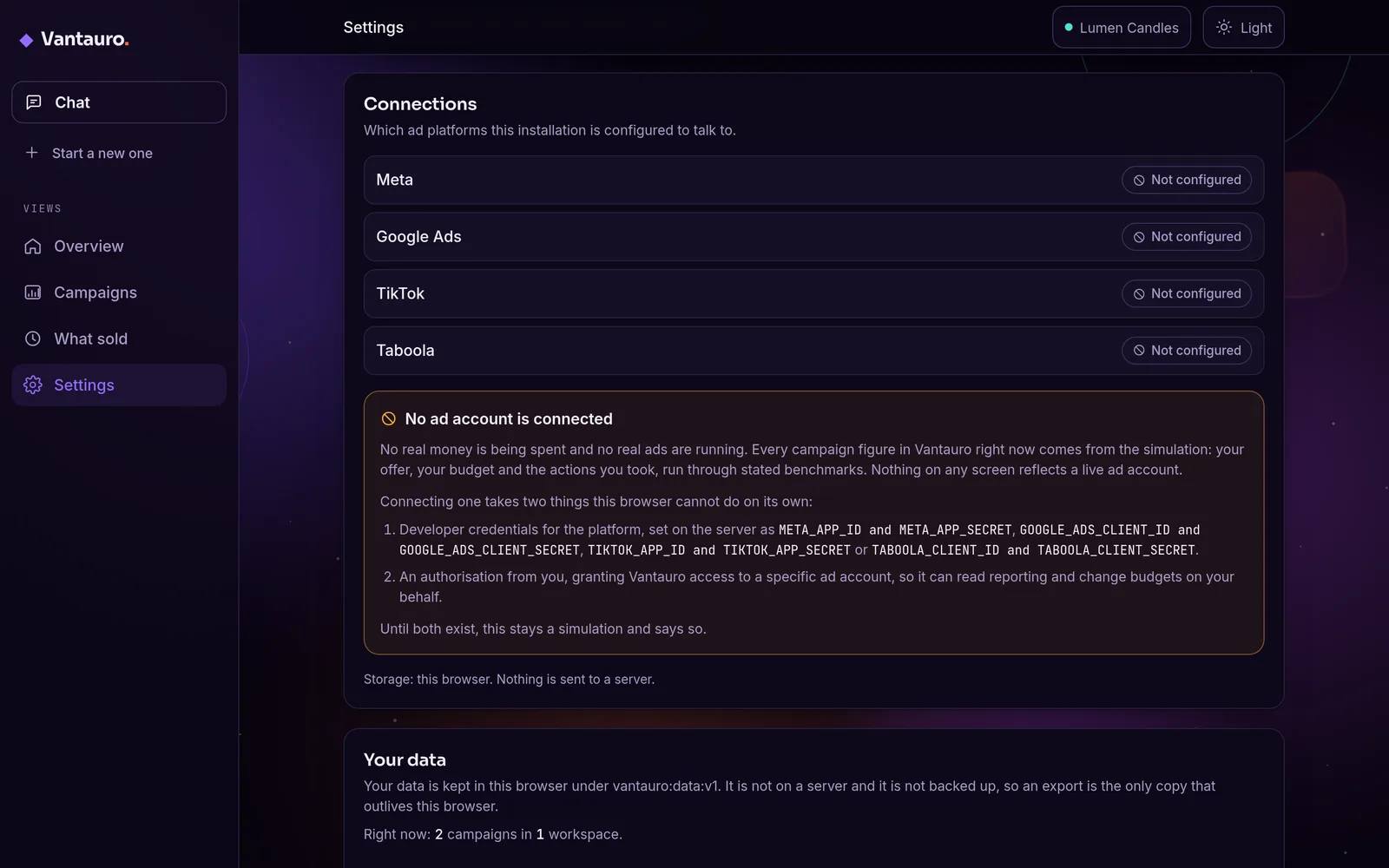Viewport: 1389px width, 868px height.
Task: Select the Taboola connection row label
Action: pos(405,351)
